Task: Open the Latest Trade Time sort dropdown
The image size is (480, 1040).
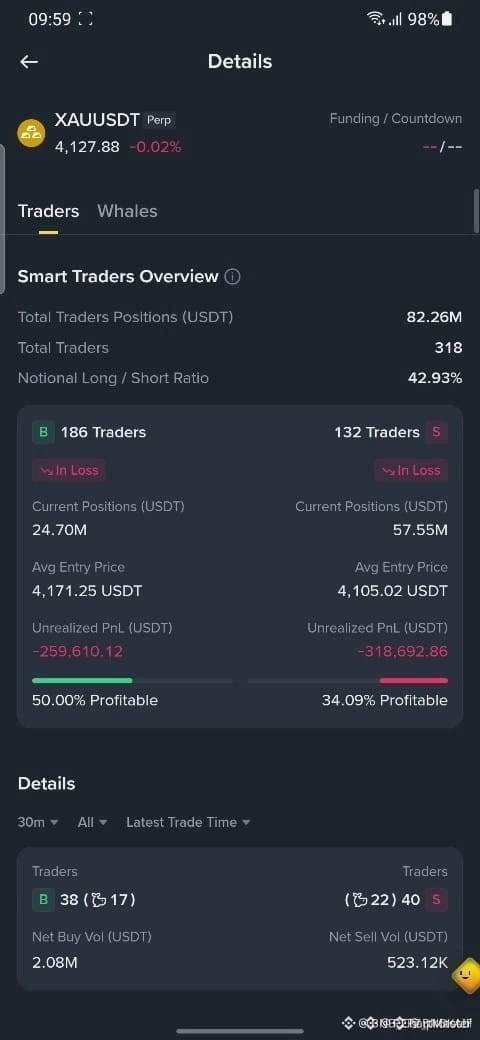Action: (188, 822)
